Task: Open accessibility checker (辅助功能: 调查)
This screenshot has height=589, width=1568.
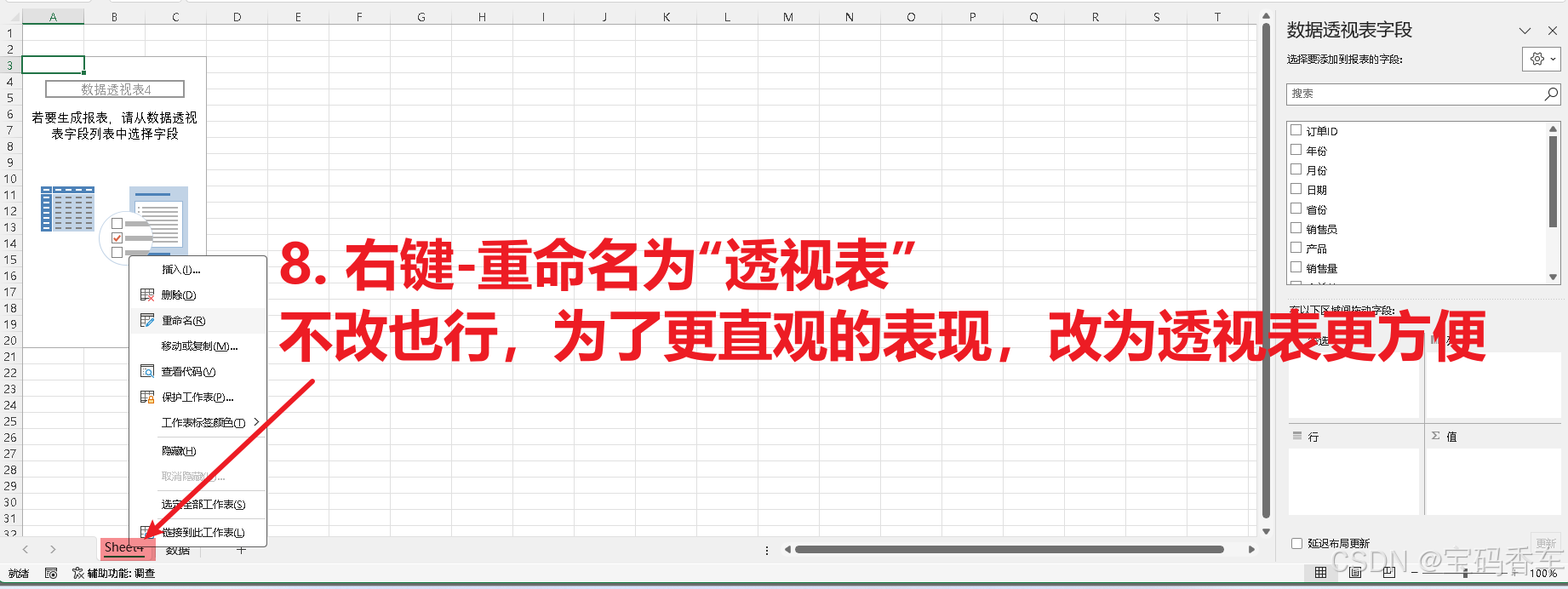Action: click(x=113, y=573)
